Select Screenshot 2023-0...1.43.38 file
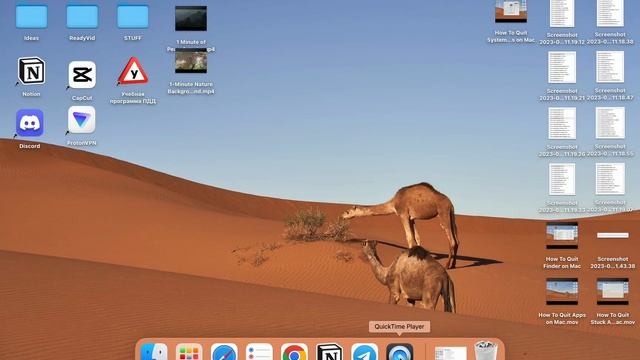 pos(613,235)
